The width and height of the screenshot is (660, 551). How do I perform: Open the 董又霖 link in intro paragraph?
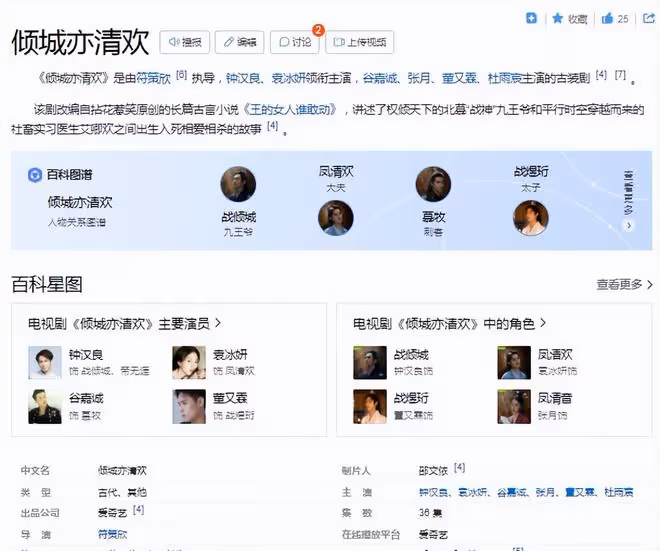pos(459,78)
